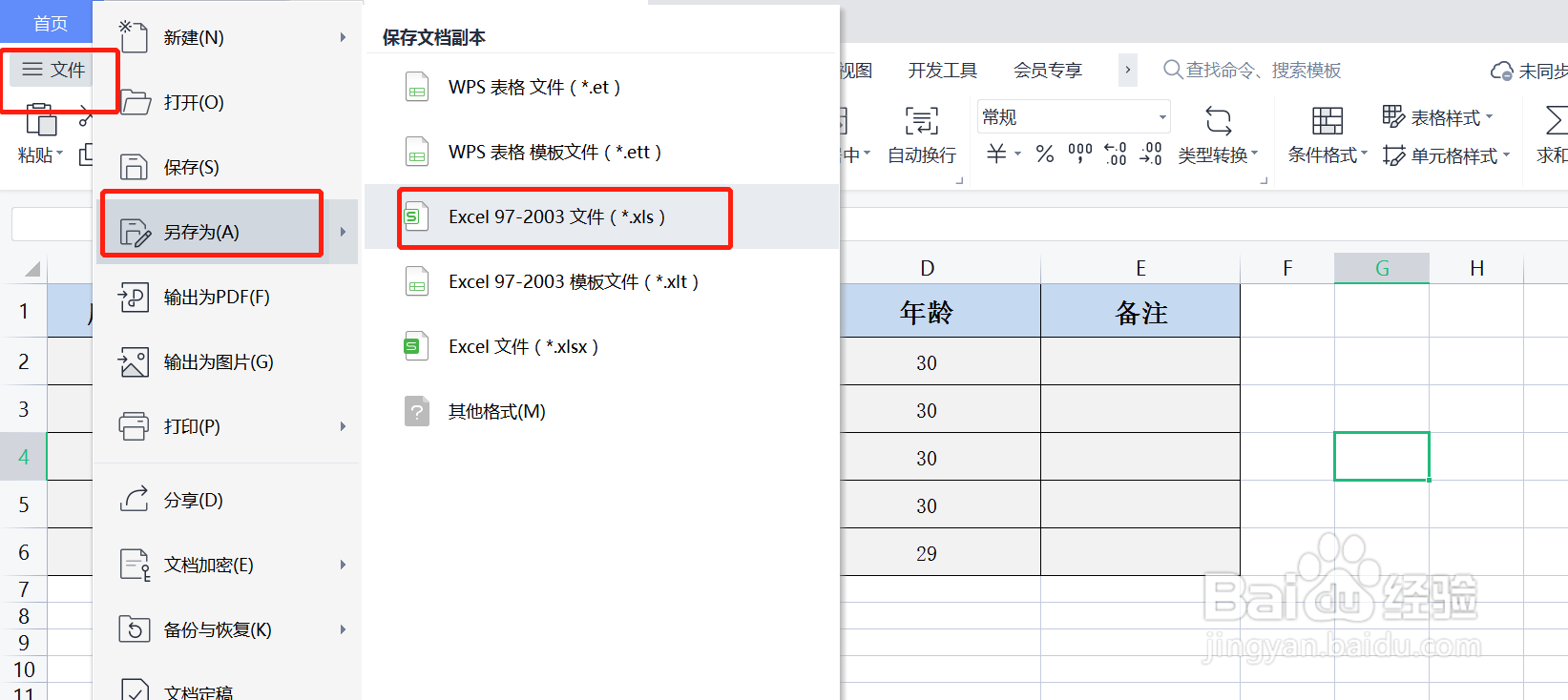1568x700 pixels.
Task: Choose 保存(S) from the file menu
Action: click(225, 168)
